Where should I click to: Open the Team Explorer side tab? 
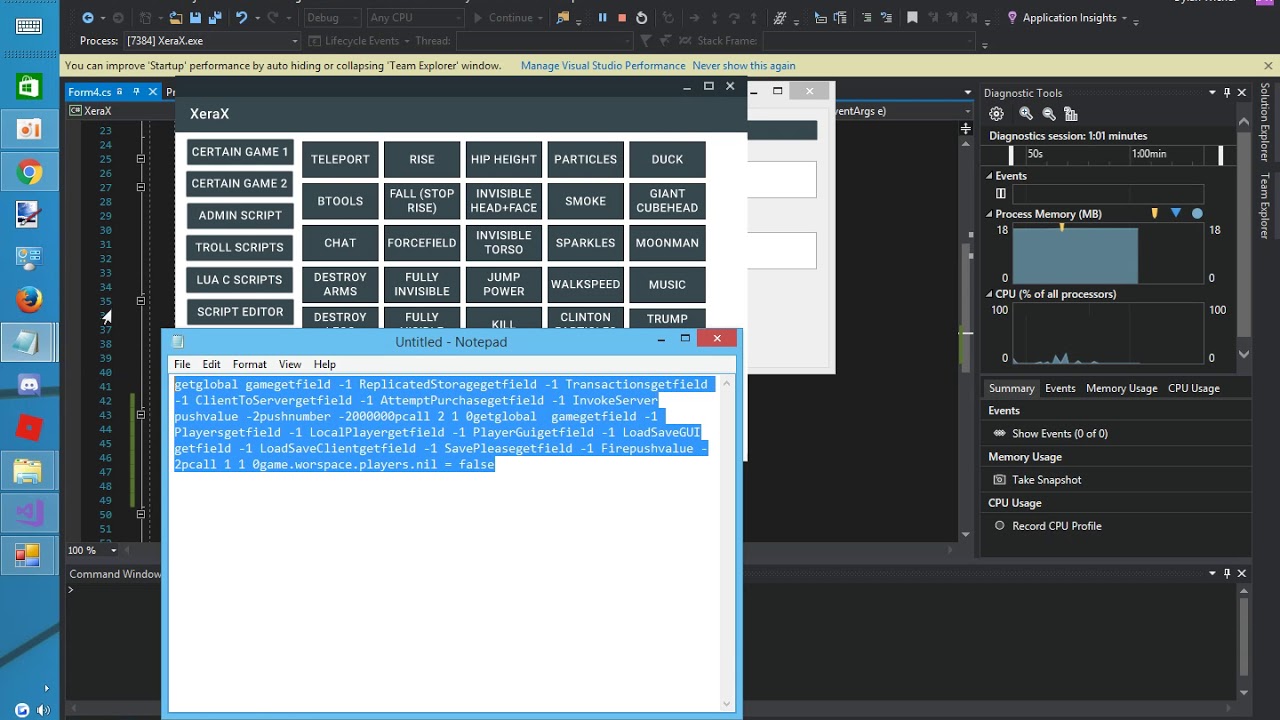click(x=1265, y=206)
